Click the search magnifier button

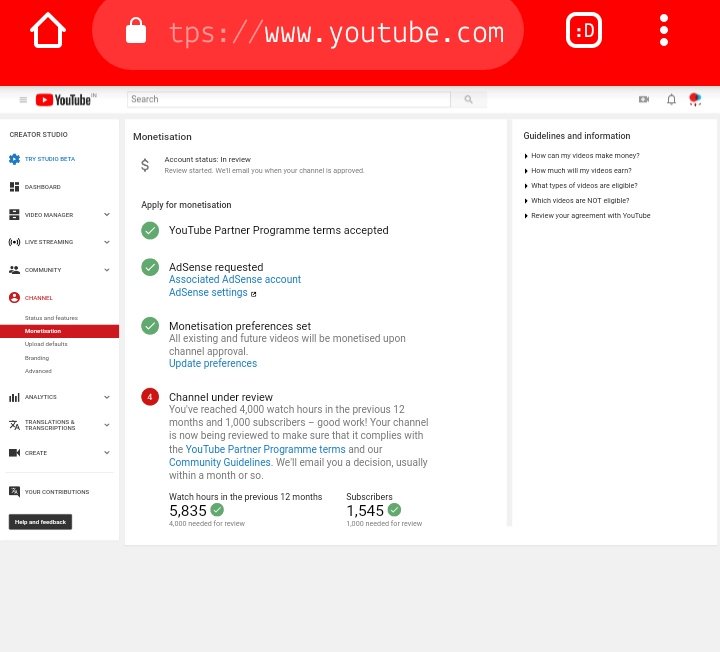[x=468, y=99]
